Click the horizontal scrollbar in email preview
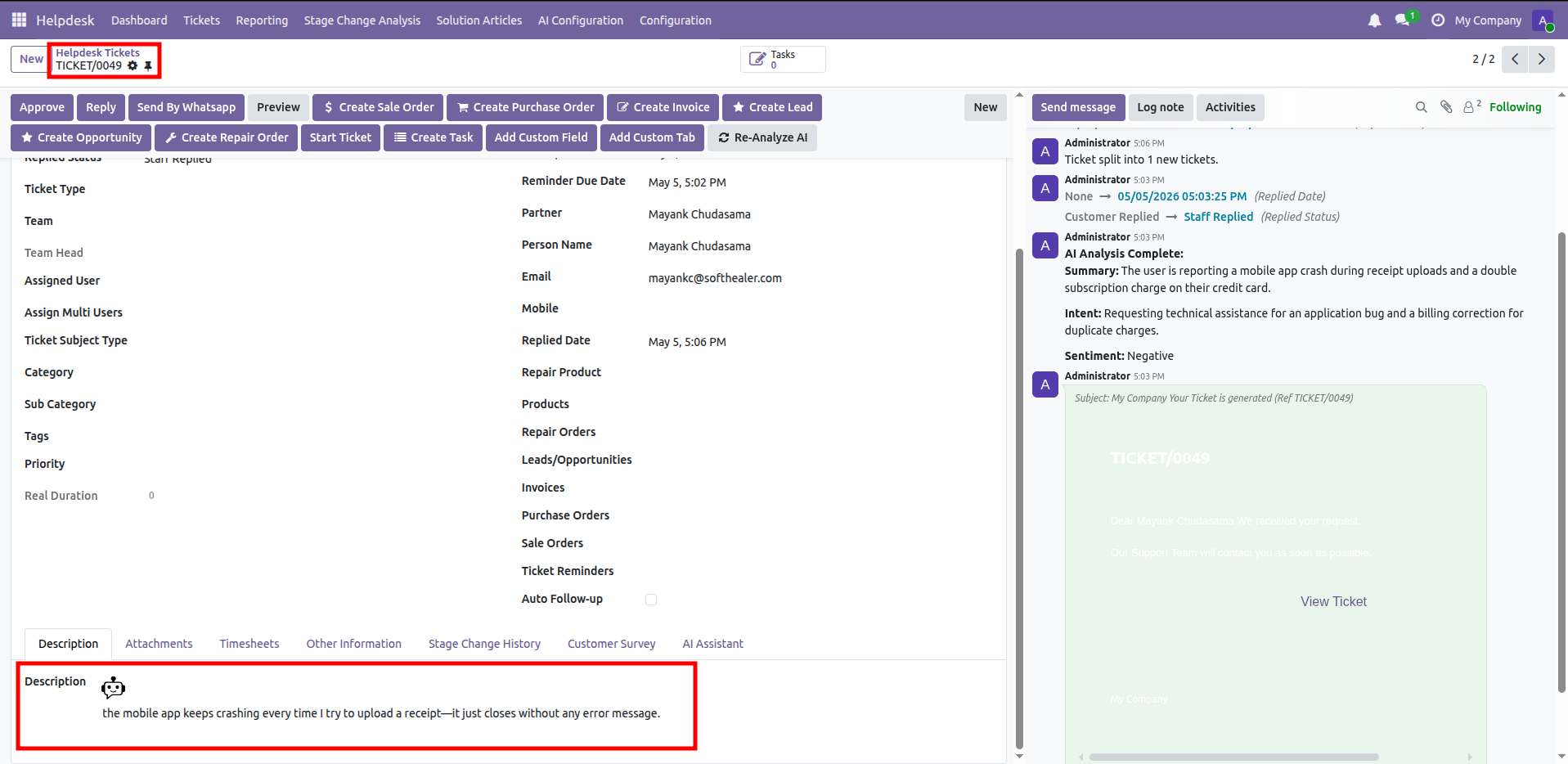 pyautogui.click(x=1233, y=757)
